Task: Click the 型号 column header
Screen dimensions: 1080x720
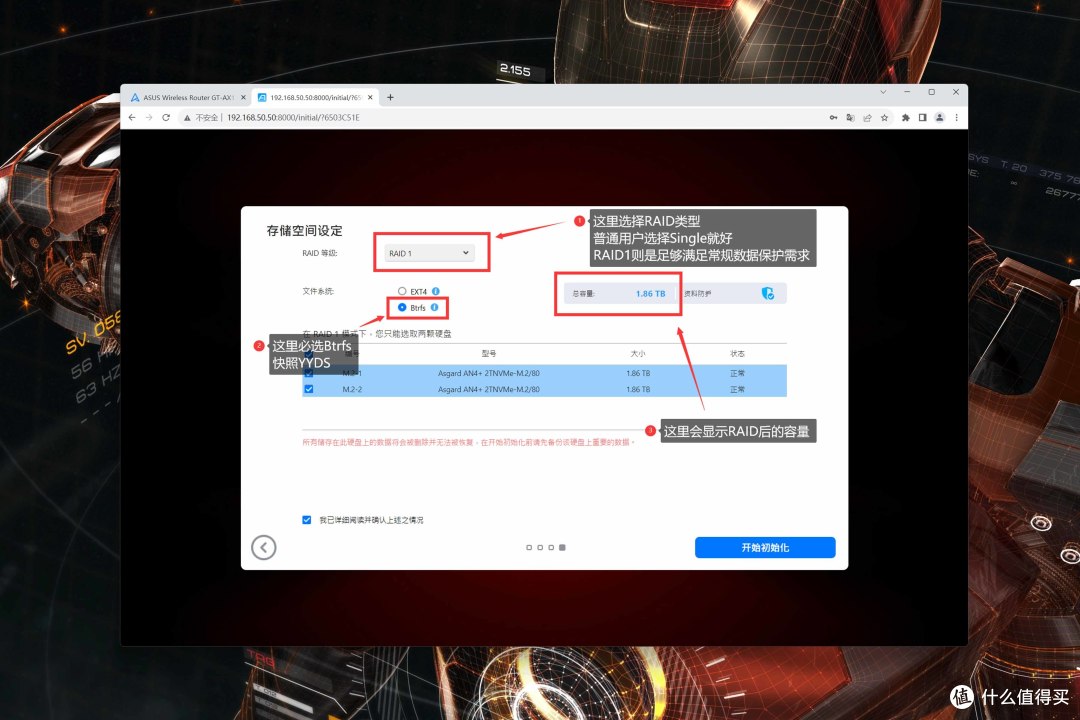Action: [x=488, y=353]
